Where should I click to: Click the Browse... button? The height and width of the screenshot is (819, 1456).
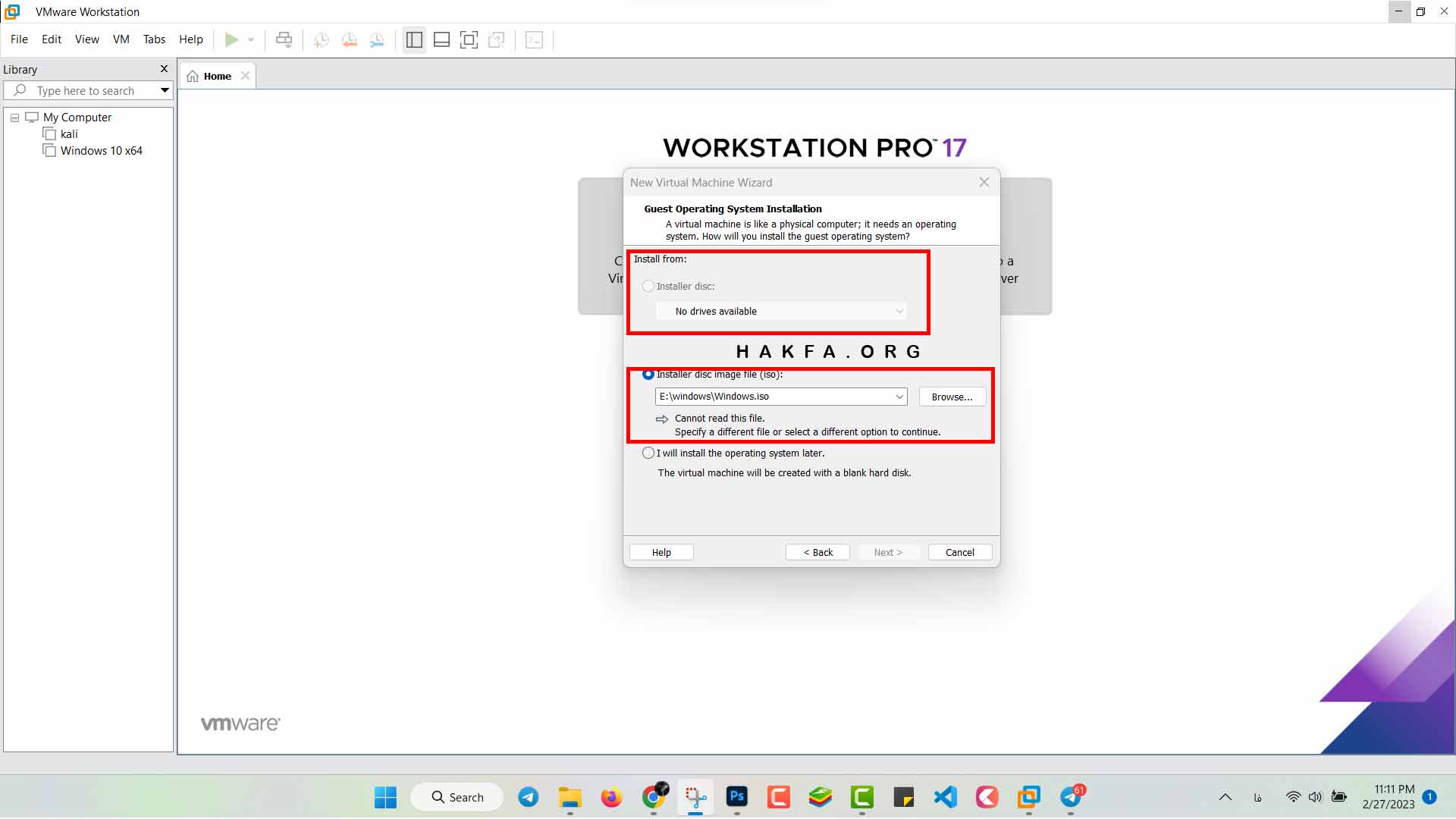pyautogui.click(x=952, y=397)
